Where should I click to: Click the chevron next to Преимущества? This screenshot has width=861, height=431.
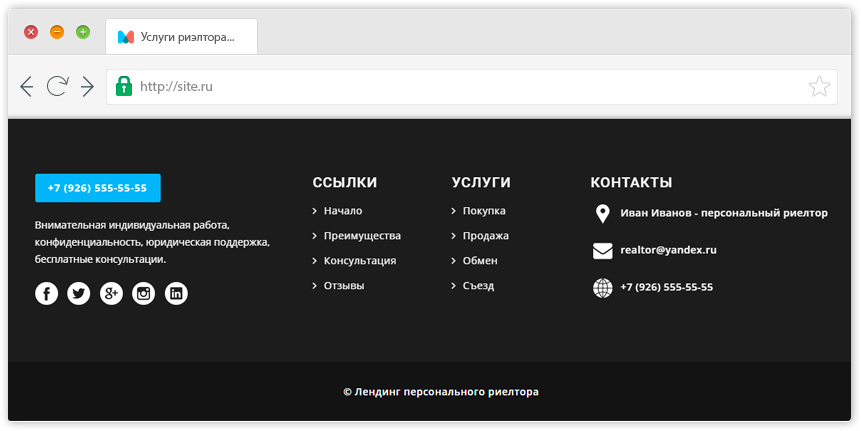click(315, 236)
